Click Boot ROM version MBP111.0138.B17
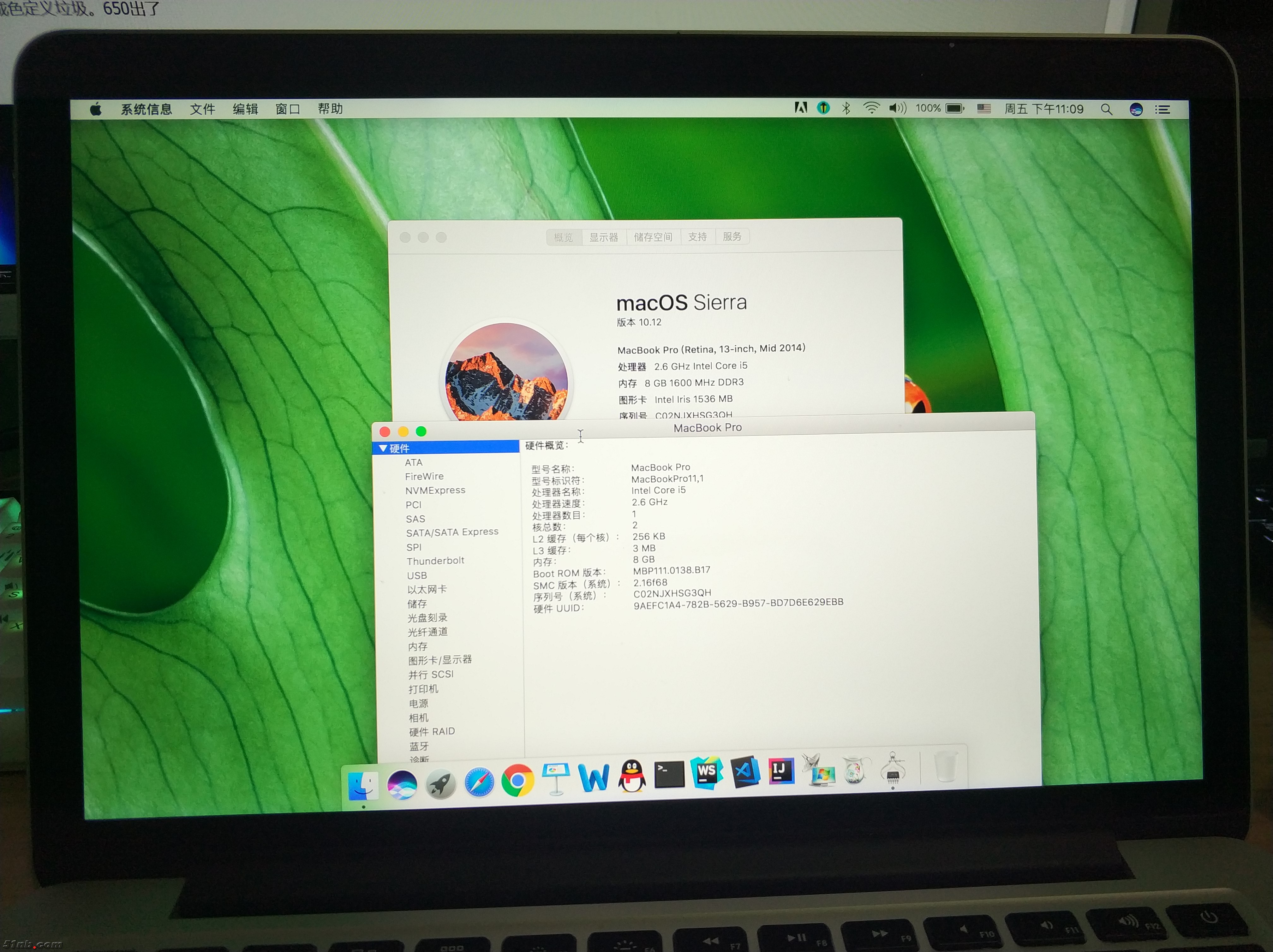1273x952 pixels. (672, 570)
